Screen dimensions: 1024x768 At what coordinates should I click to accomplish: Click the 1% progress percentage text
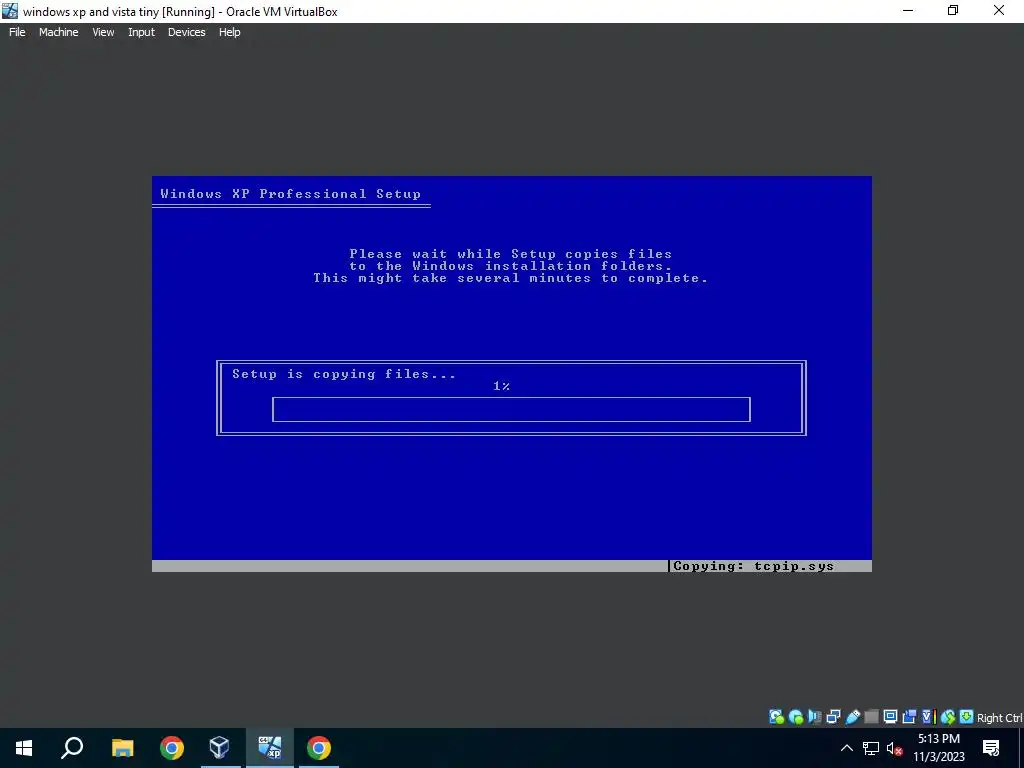coord(502,386)
